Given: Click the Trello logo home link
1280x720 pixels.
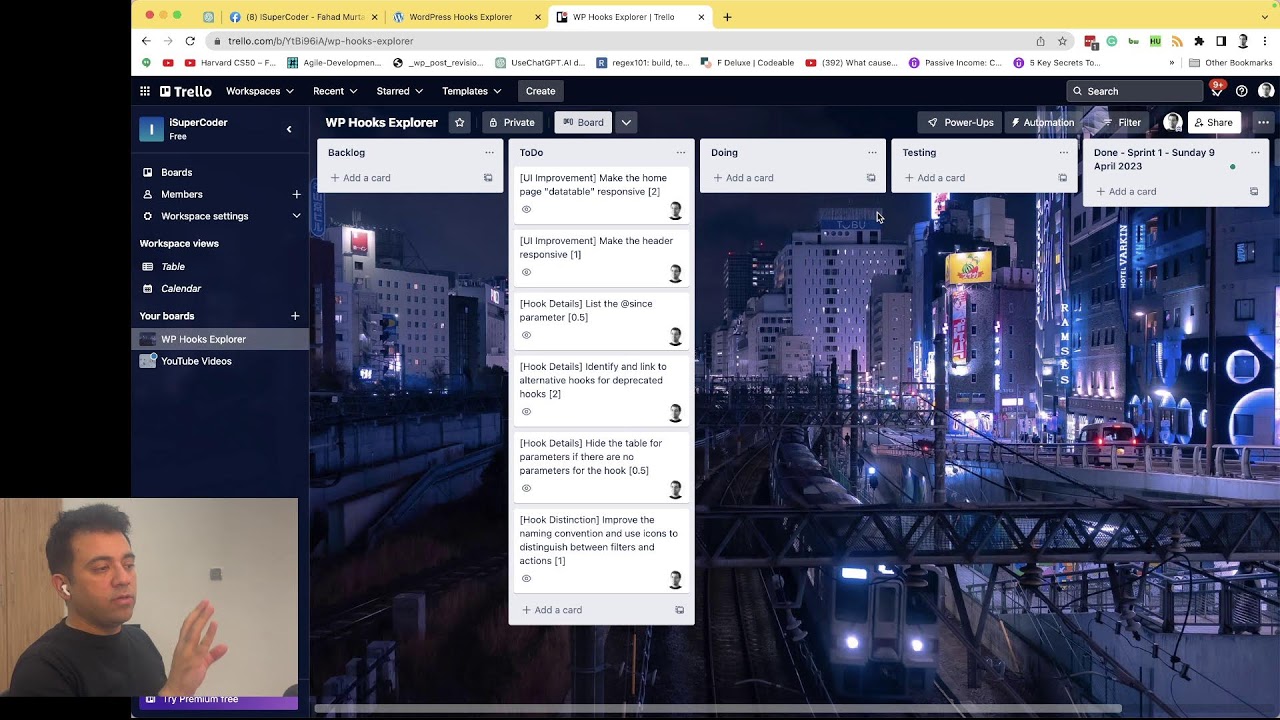Looking at the screenshot, I should click(186, 91).
